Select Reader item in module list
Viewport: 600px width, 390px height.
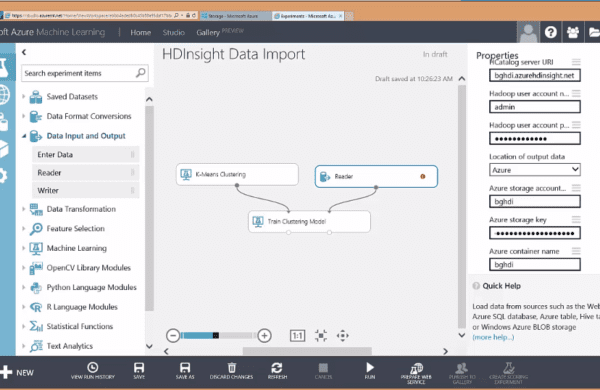(86, 173)
